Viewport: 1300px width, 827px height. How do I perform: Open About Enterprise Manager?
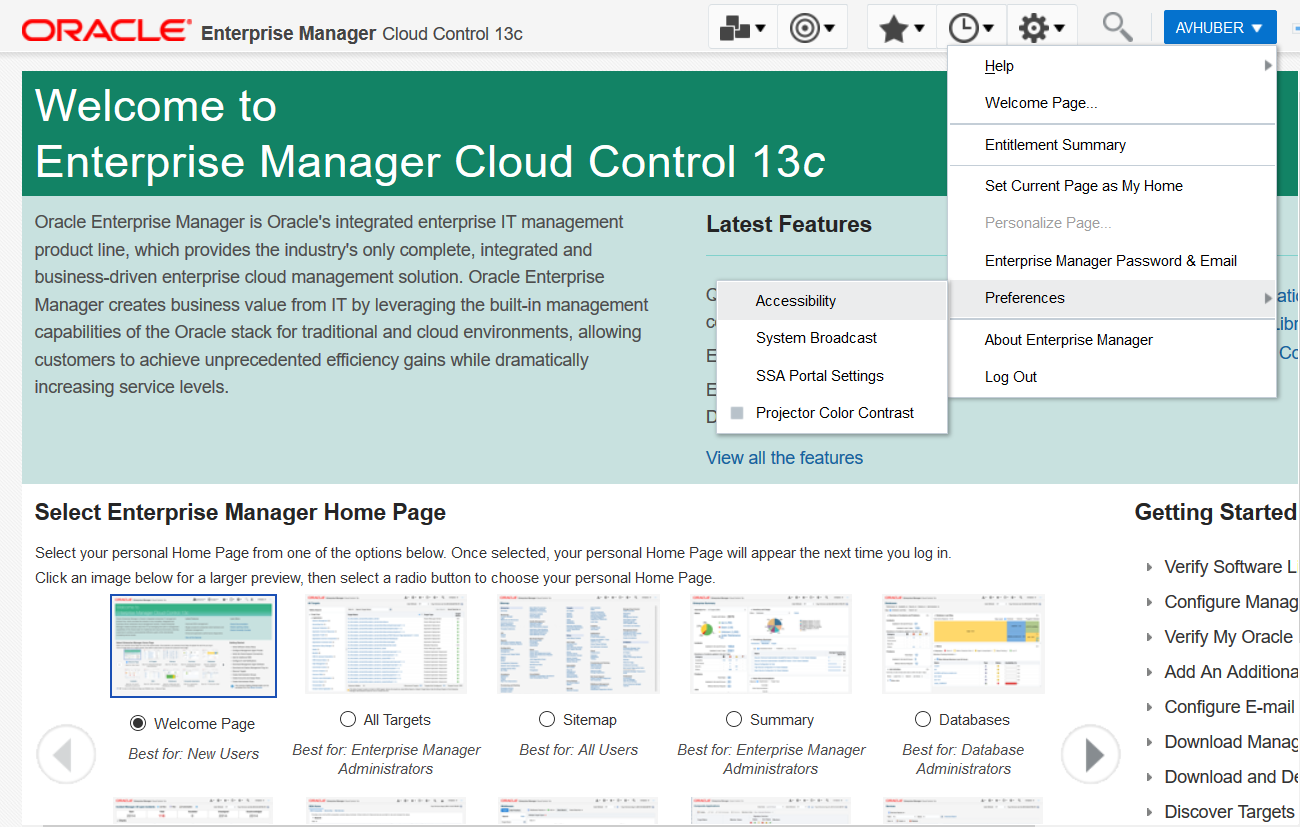pyautogui.click(x=1112, y=340)
